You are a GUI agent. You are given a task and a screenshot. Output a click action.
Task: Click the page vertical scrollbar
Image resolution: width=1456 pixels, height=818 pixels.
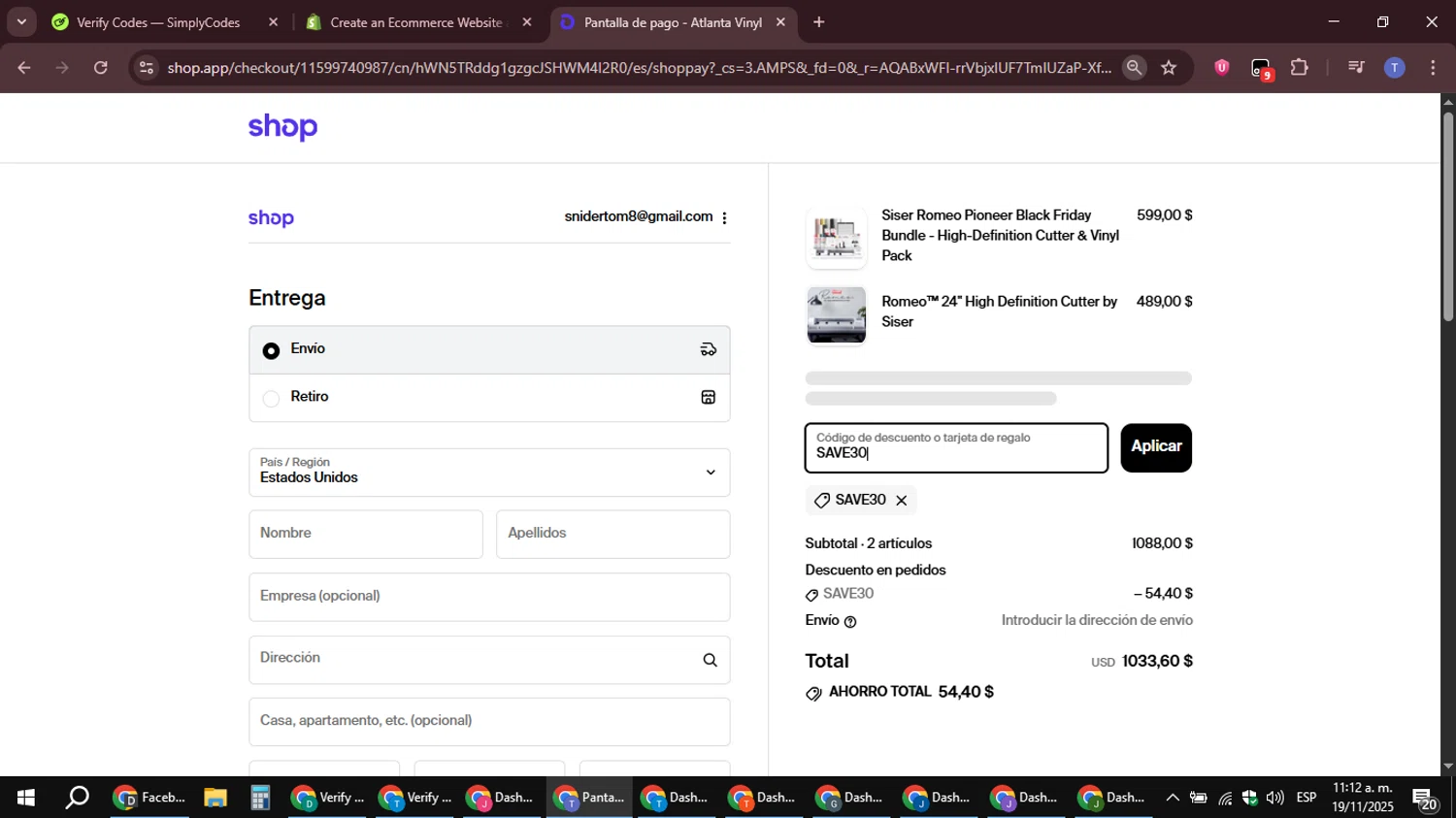pyautogui.click(x=1448, y=217)
